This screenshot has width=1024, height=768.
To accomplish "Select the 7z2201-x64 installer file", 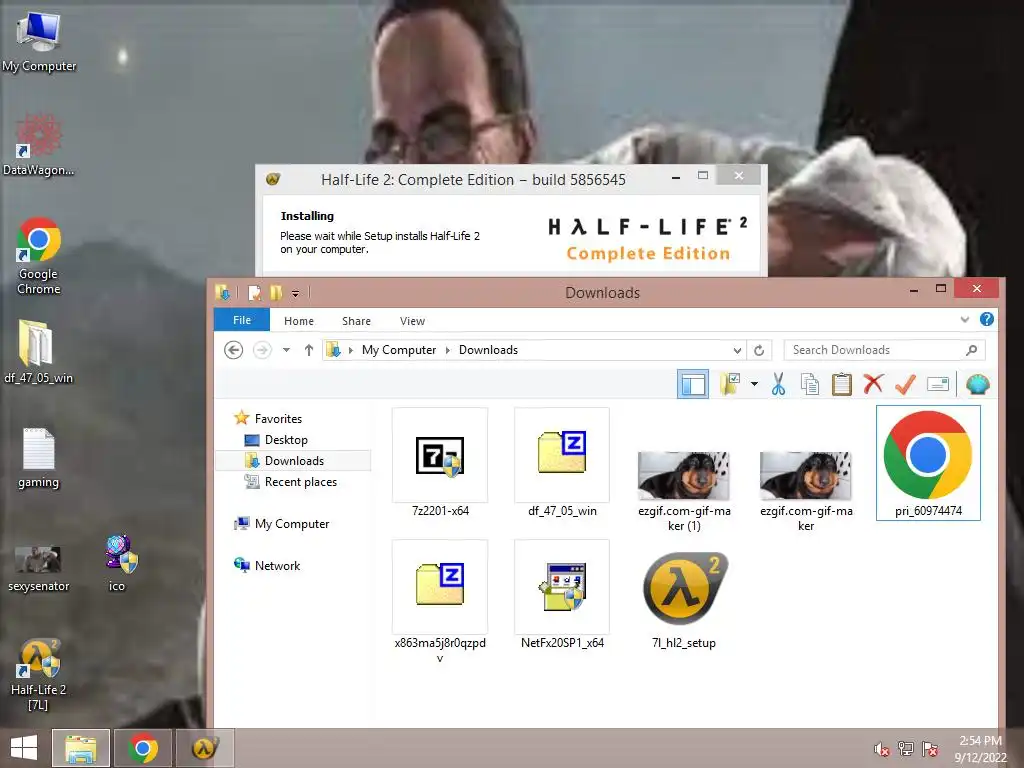I will click(440, 462).
